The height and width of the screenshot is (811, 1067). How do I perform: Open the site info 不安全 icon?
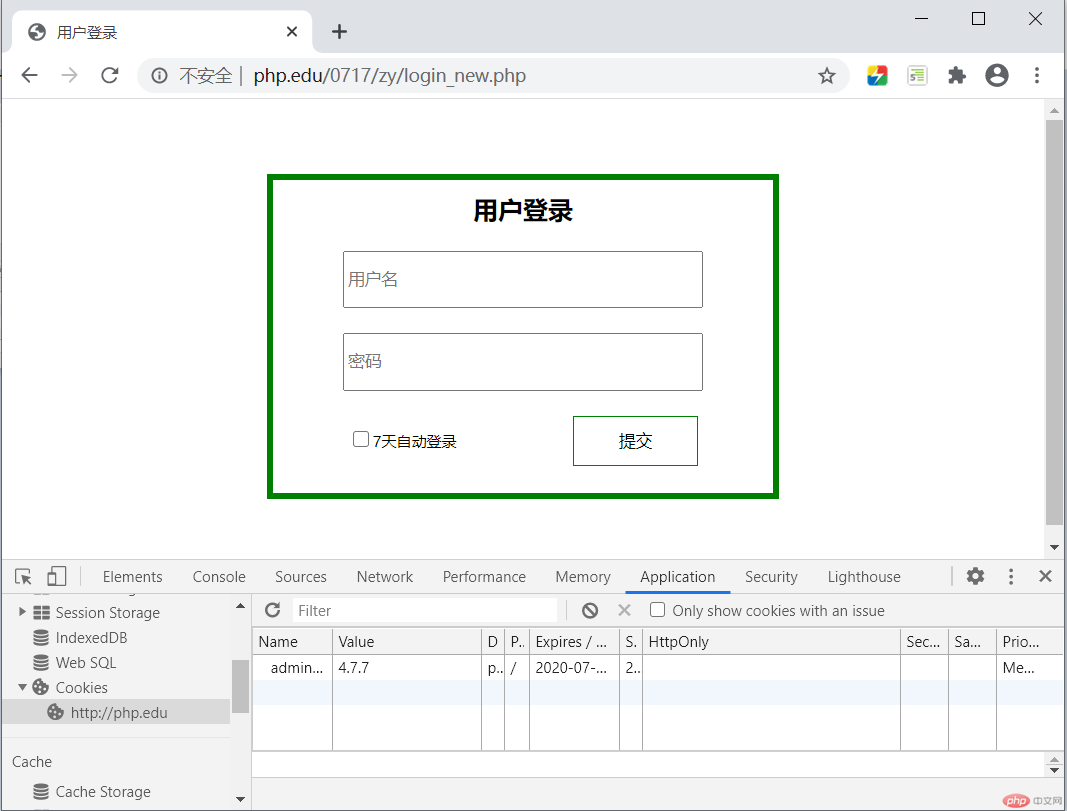[x=159, y=76]
